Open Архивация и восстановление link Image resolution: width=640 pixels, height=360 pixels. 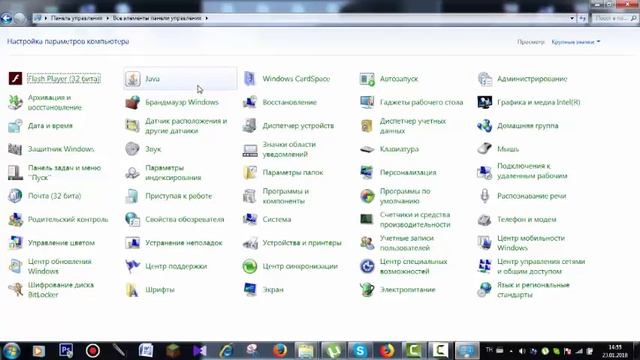pos(55,102)
